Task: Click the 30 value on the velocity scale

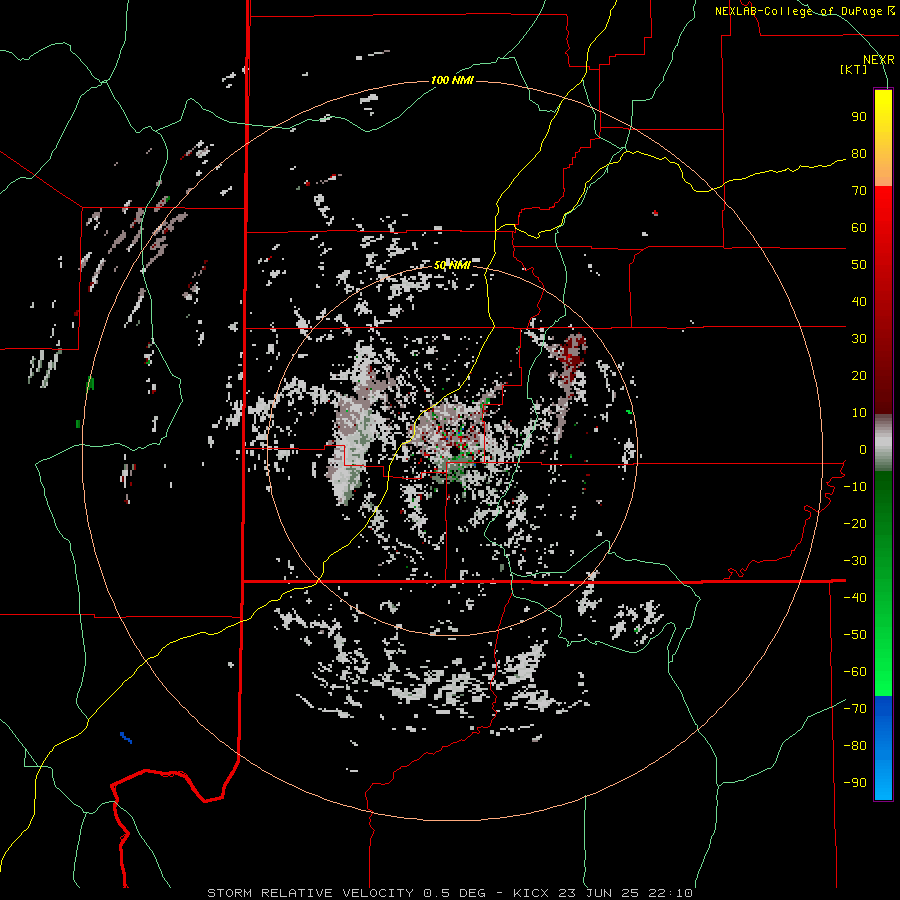Action: click(859, 339)
